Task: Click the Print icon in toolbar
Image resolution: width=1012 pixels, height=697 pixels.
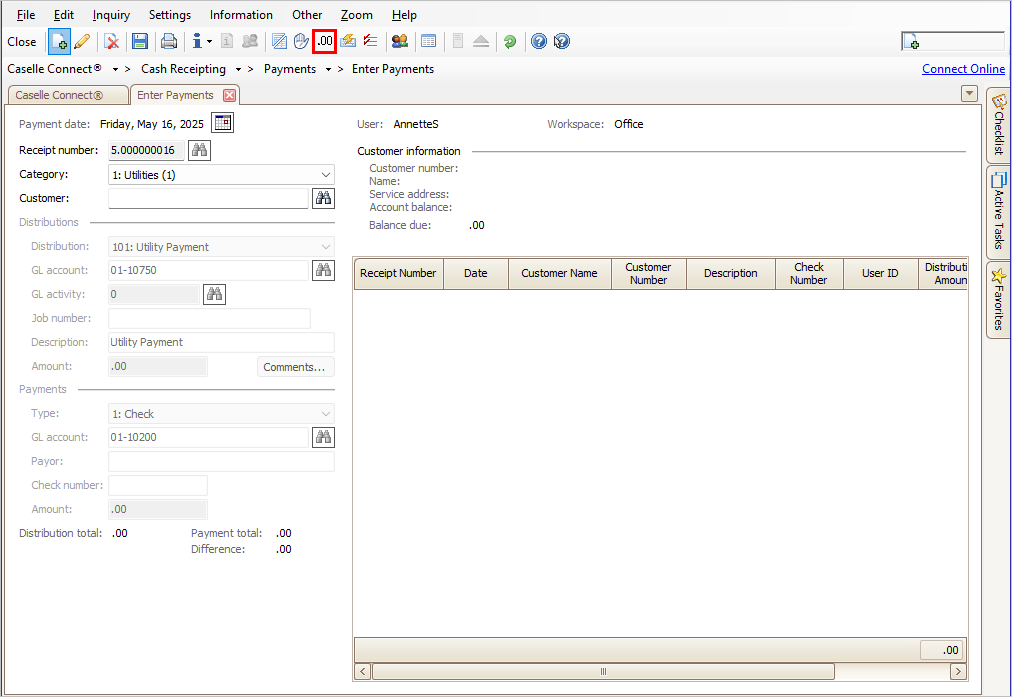Action: 169,42
